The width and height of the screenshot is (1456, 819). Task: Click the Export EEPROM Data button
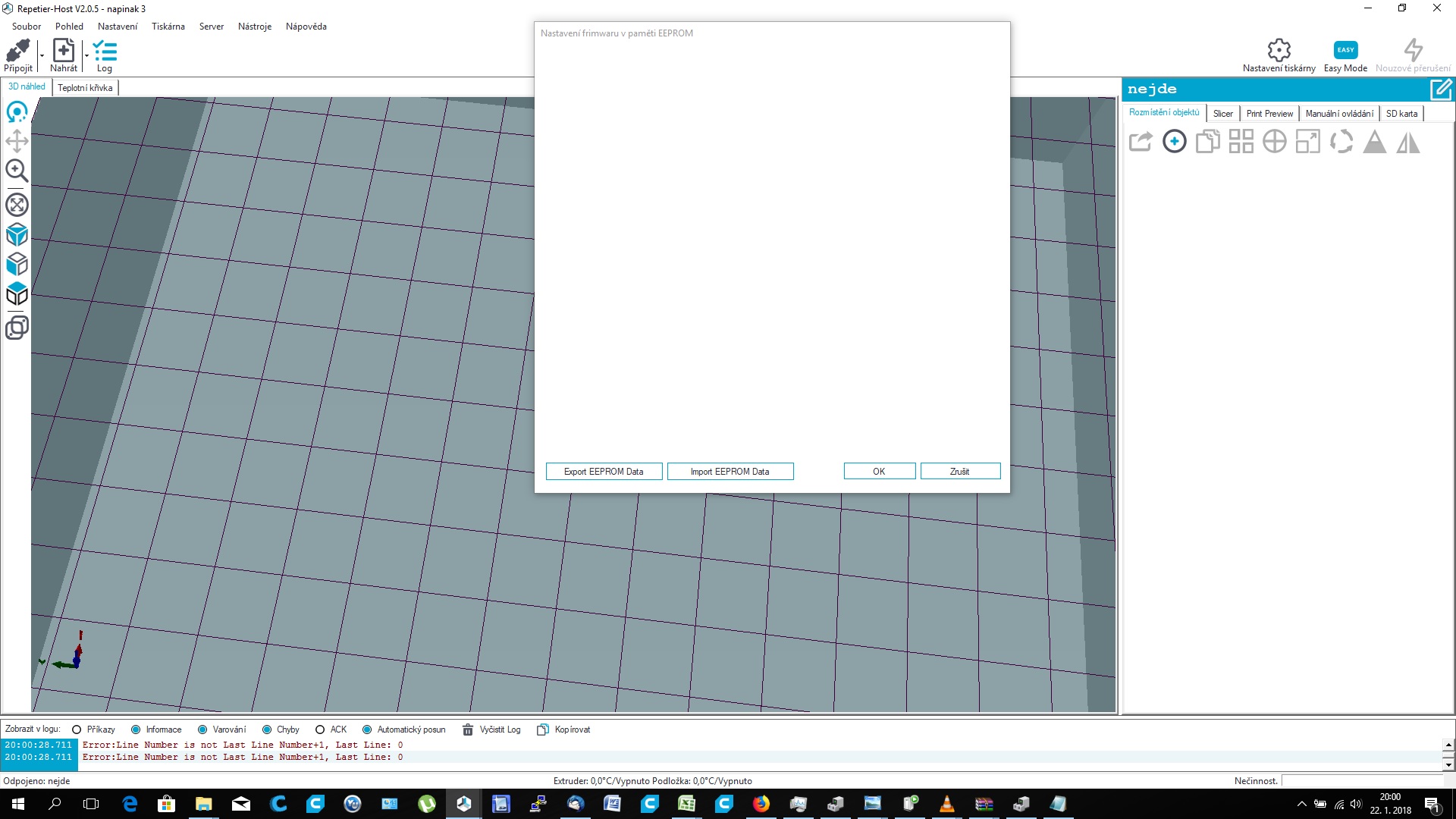[604, 472]
